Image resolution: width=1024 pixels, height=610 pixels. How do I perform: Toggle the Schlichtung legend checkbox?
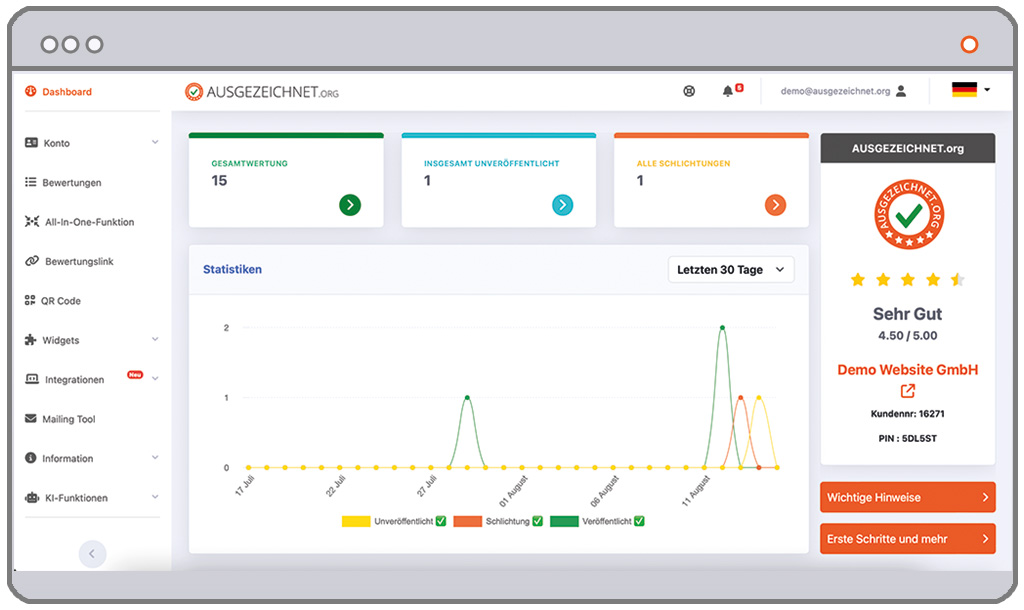click(537, 521)
